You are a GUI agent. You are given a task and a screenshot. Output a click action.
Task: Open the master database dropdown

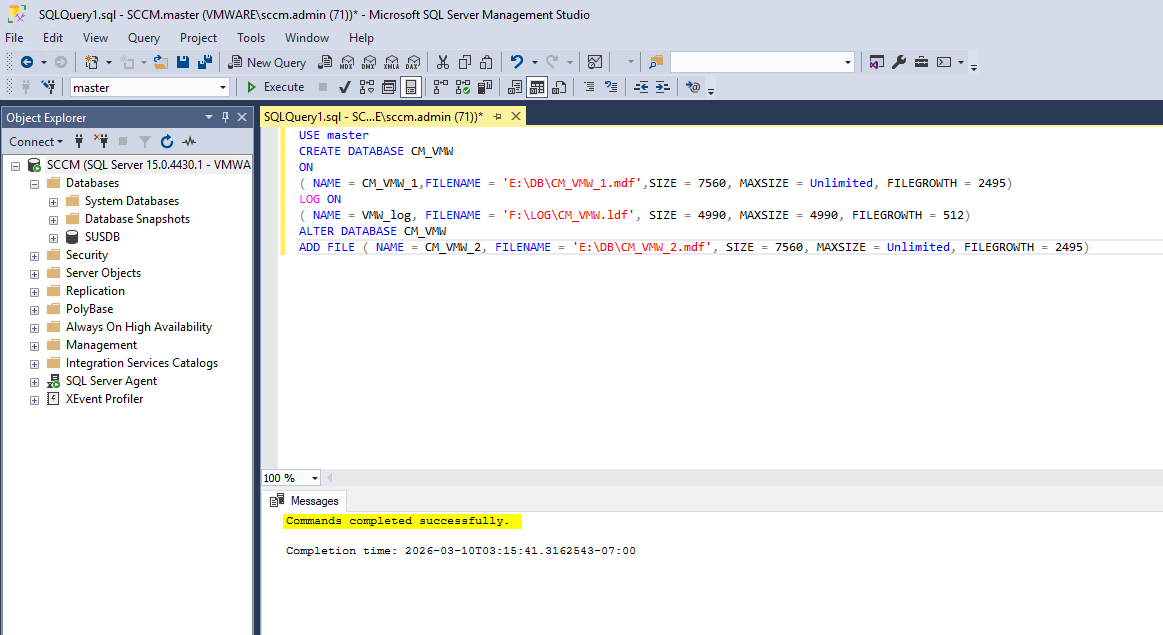click(x=223, y=88)
